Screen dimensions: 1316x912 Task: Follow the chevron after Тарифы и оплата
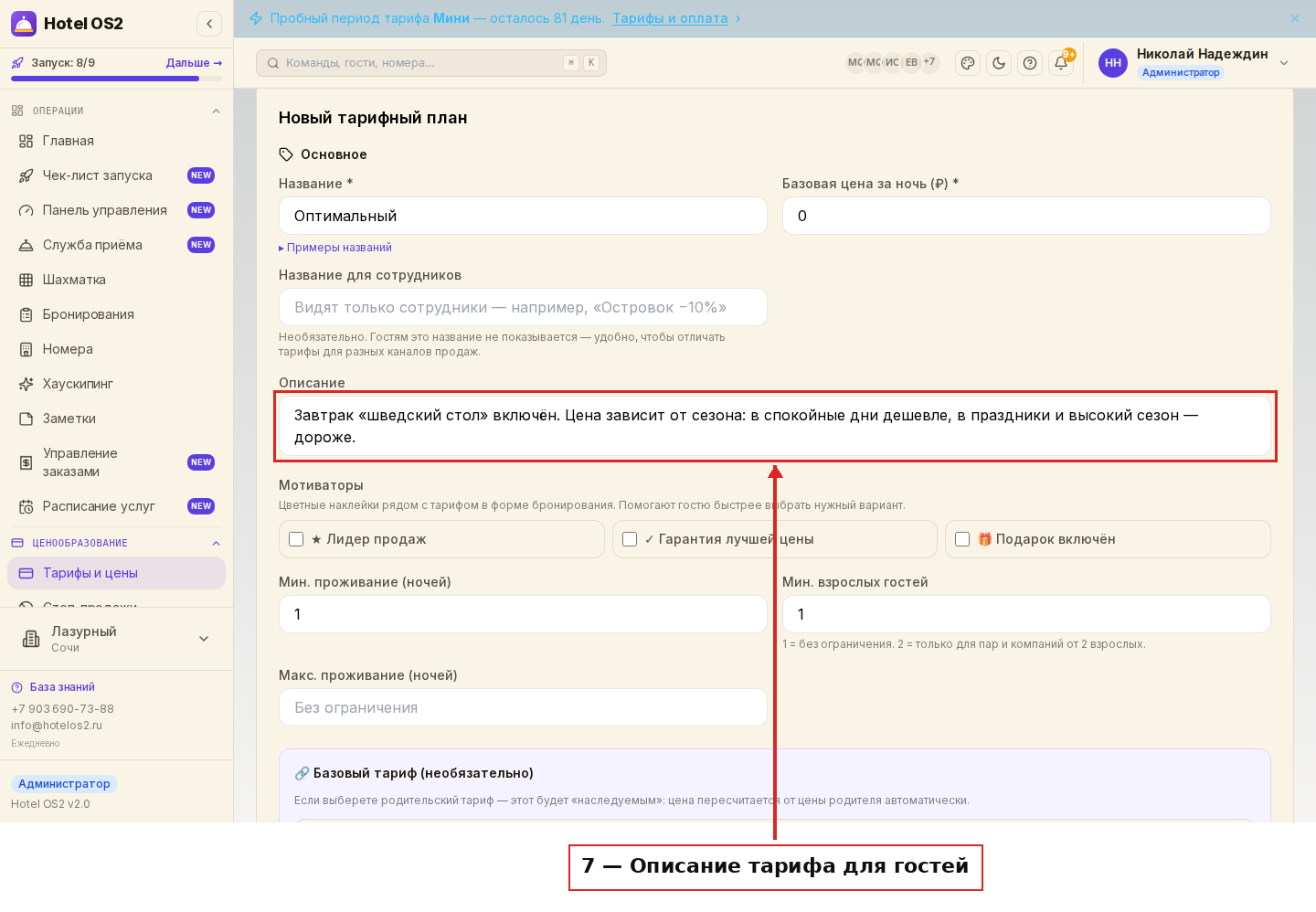(x=738, y=18)
